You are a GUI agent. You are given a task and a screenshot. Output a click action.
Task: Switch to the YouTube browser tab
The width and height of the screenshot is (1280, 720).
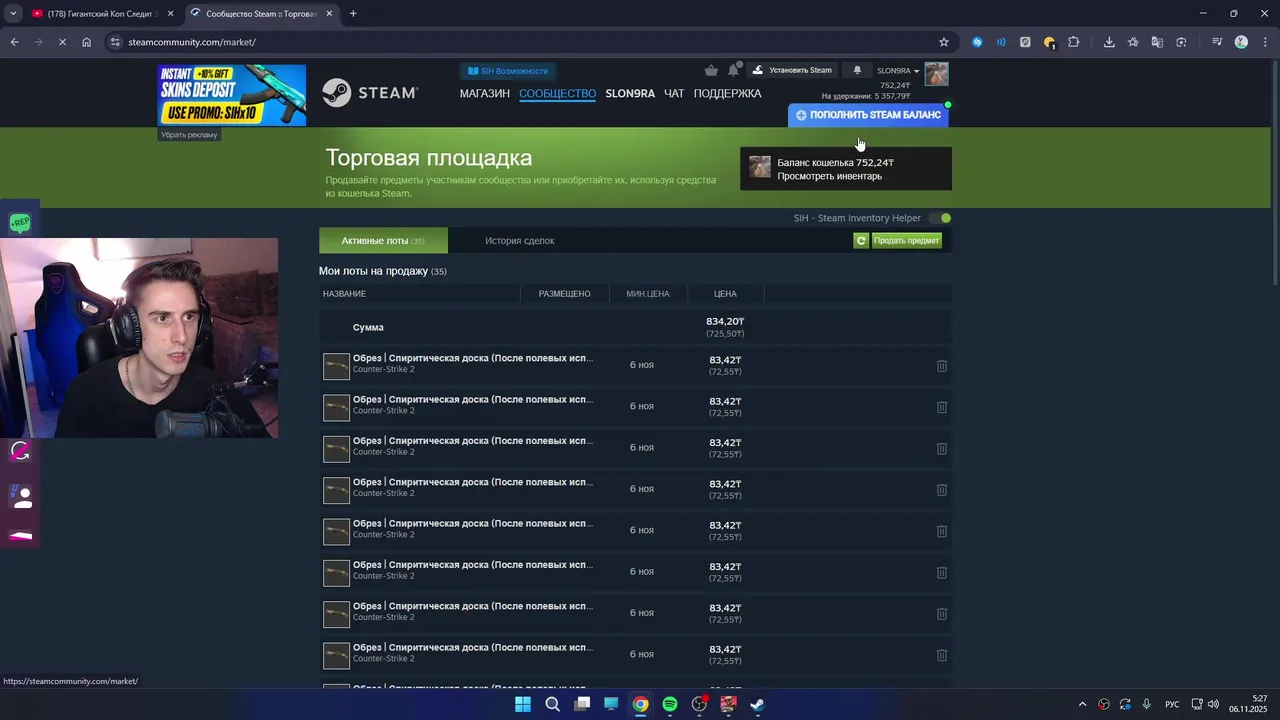point(101,14)
